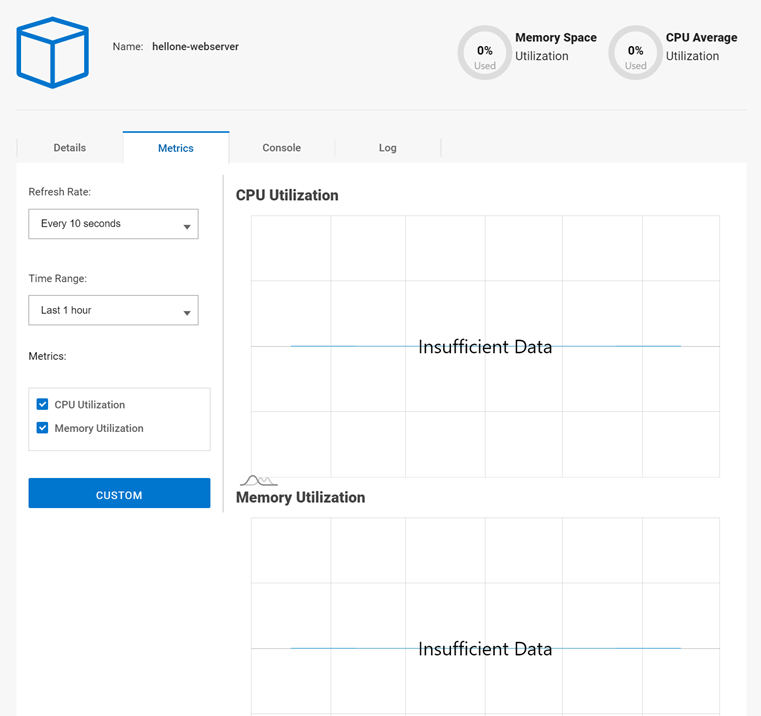Viewport: 761px width, 716px height.
Task: Click the Memory Utilization chart heading
Action: pyautogui.click(x=300, y=497)
